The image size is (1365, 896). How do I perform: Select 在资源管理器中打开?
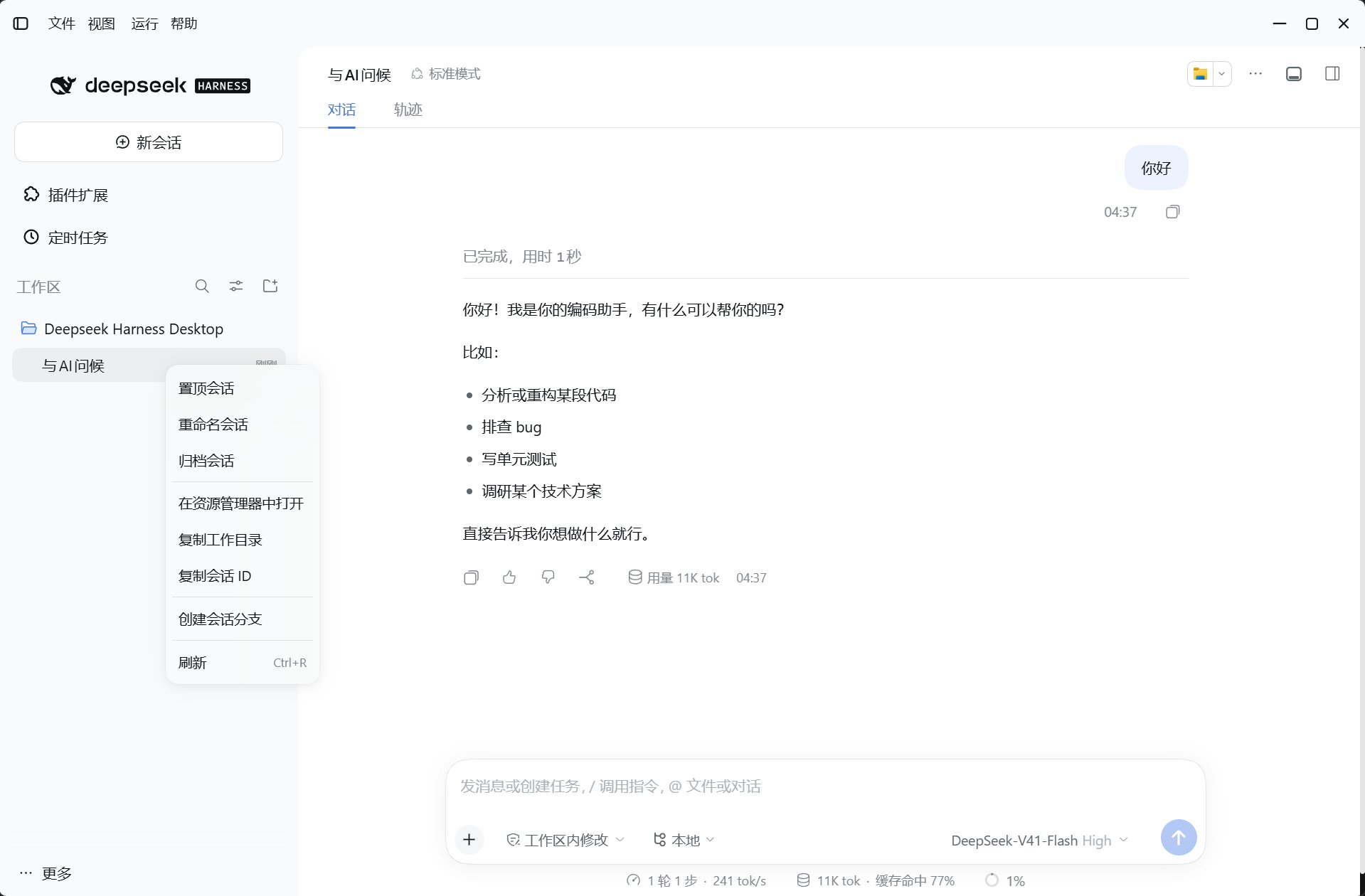(x=242, y=503)
